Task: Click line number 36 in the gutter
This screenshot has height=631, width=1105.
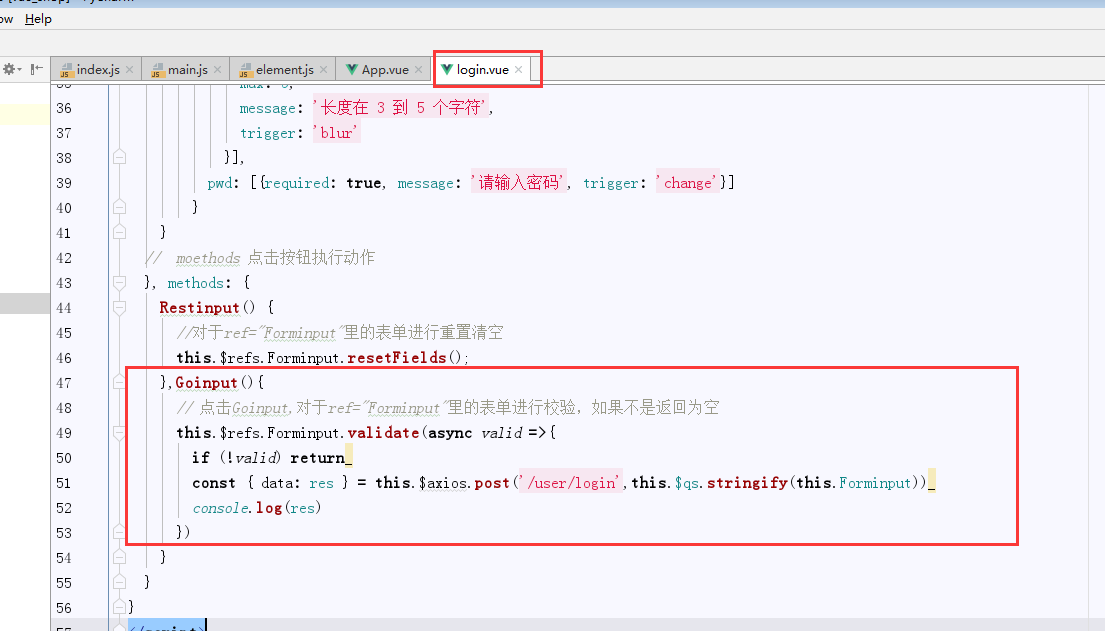Action: pyautogui.click(x=64, y=108)
